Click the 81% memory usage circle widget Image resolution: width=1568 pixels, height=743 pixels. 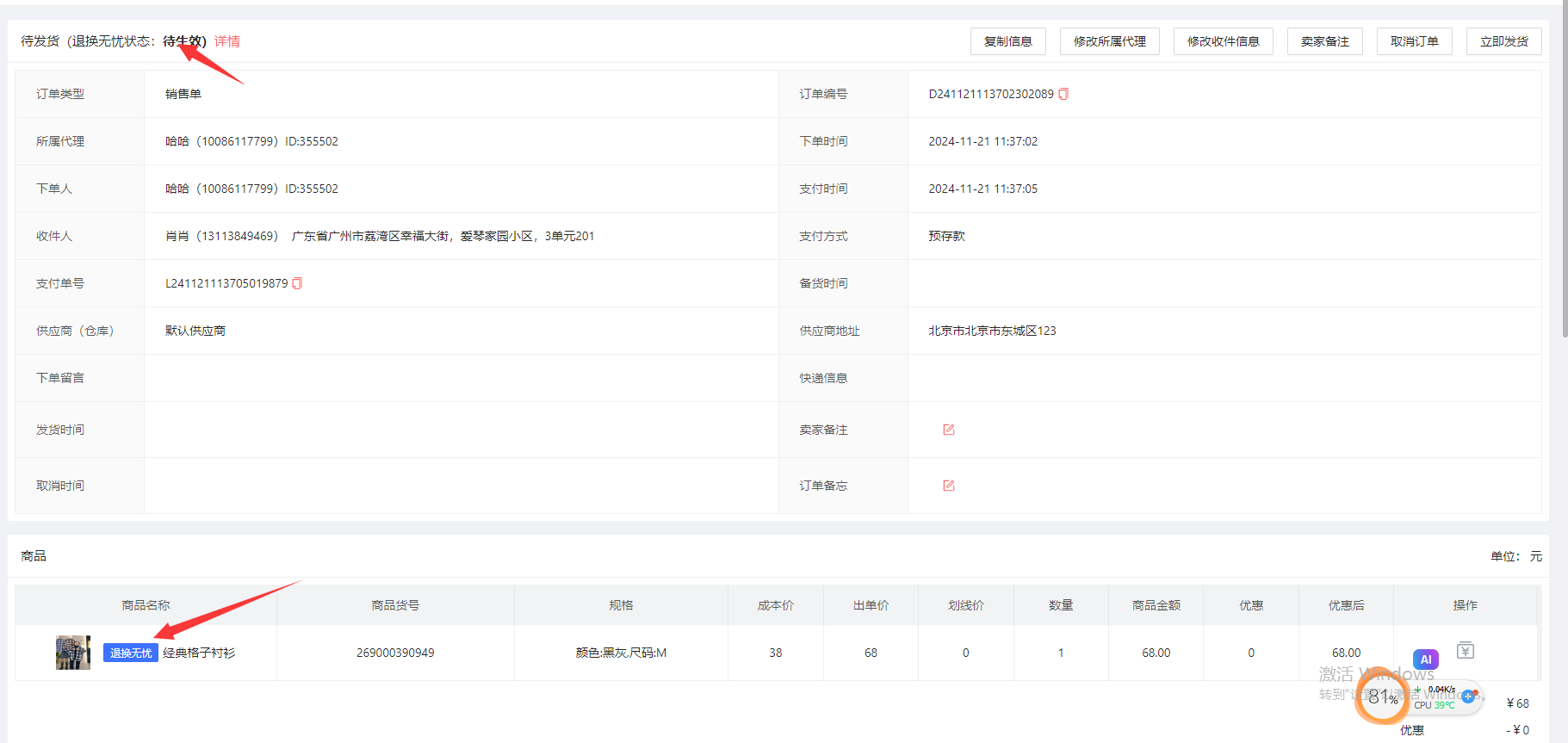(1382, 697)
